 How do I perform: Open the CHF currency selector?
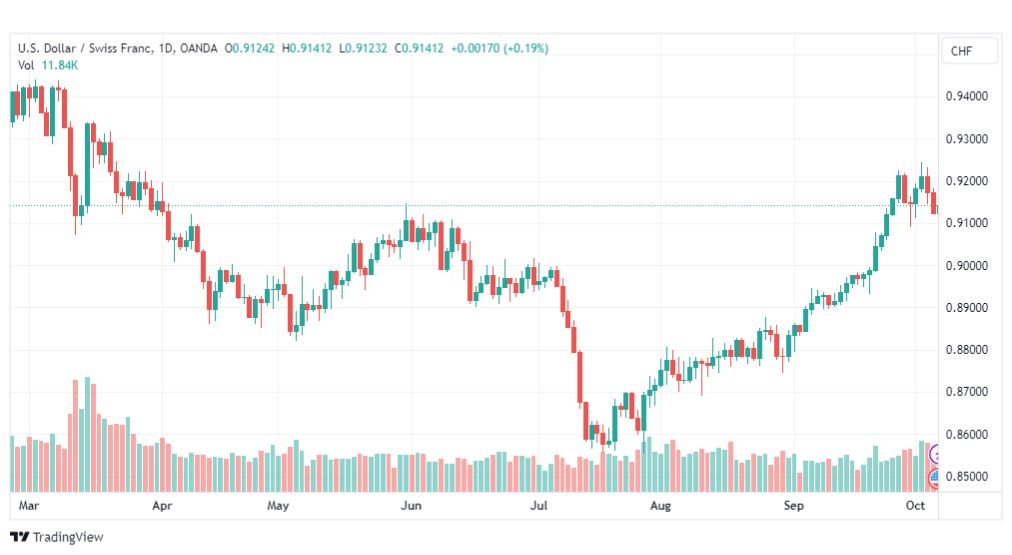tap(969, 51)
